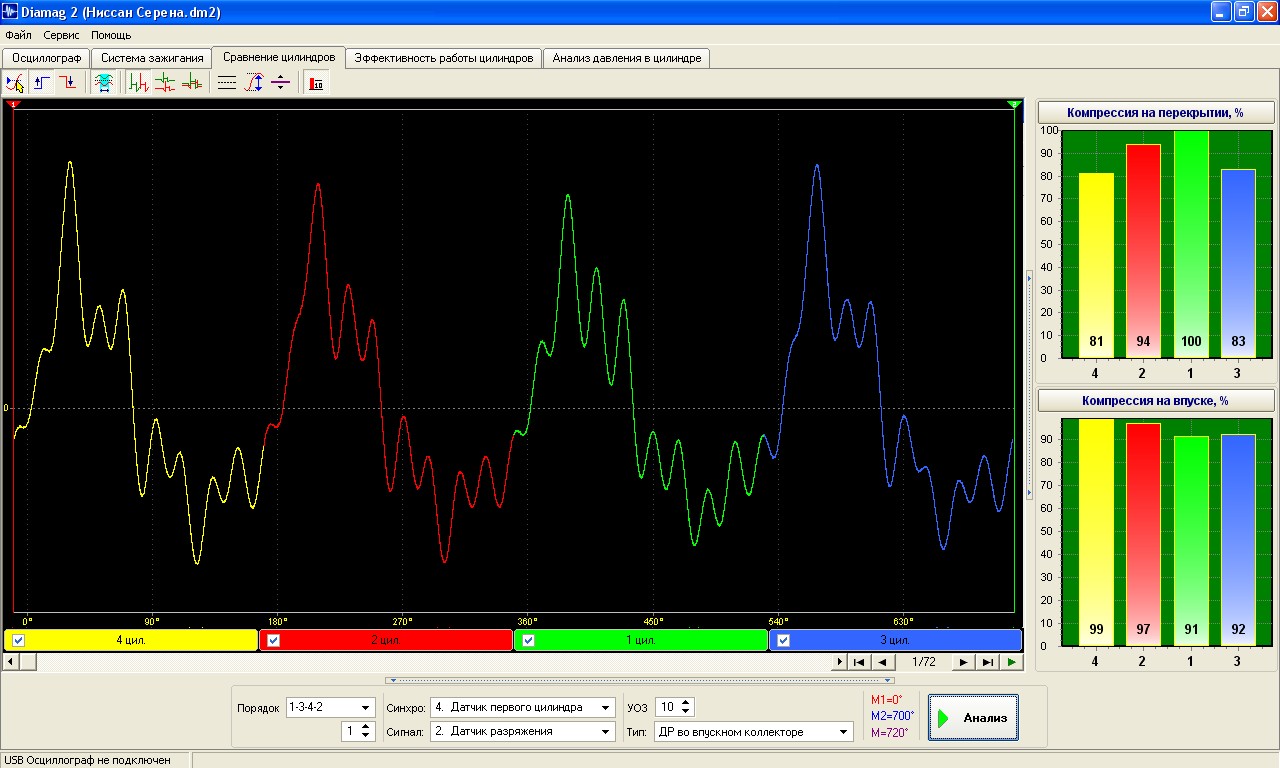Click the Diamag 2 title bar app icon
Viewport: 1280px width, 768px height.
(x=11, y=12)
